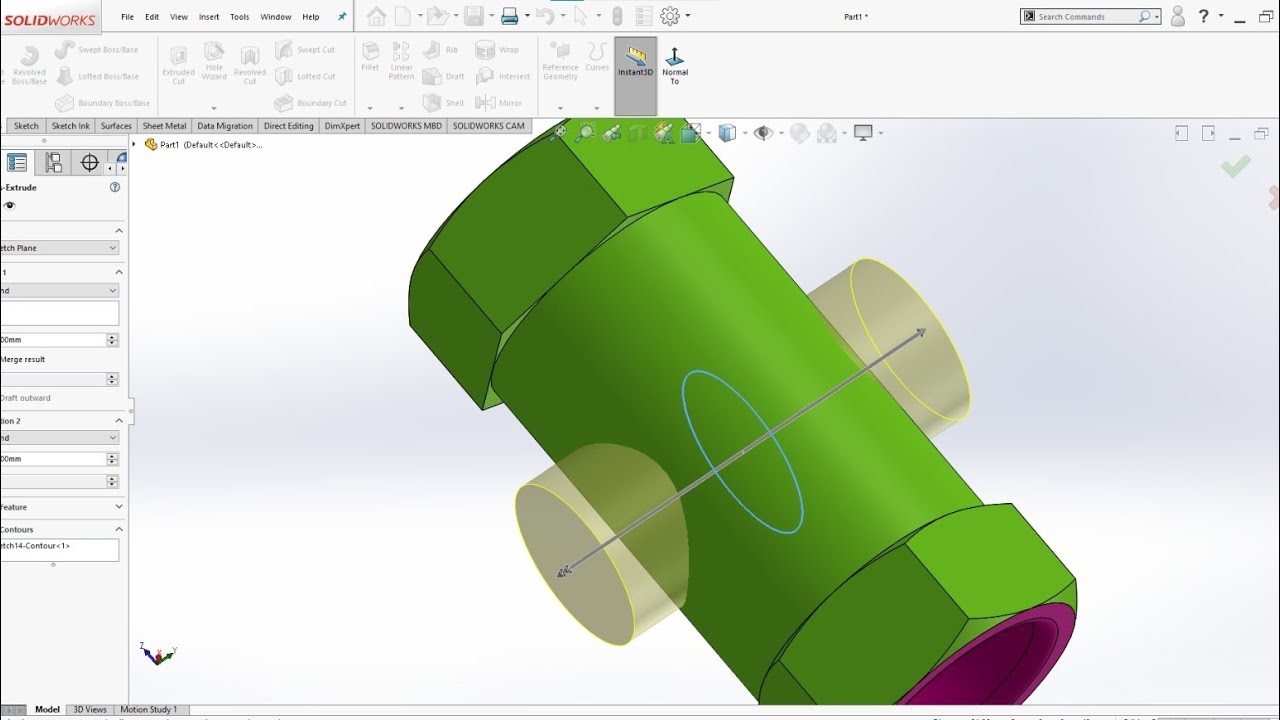The height and width of the screenshot is (720, 1280).
Task: Open the File Properties list icon
Action: pos(644,16)
